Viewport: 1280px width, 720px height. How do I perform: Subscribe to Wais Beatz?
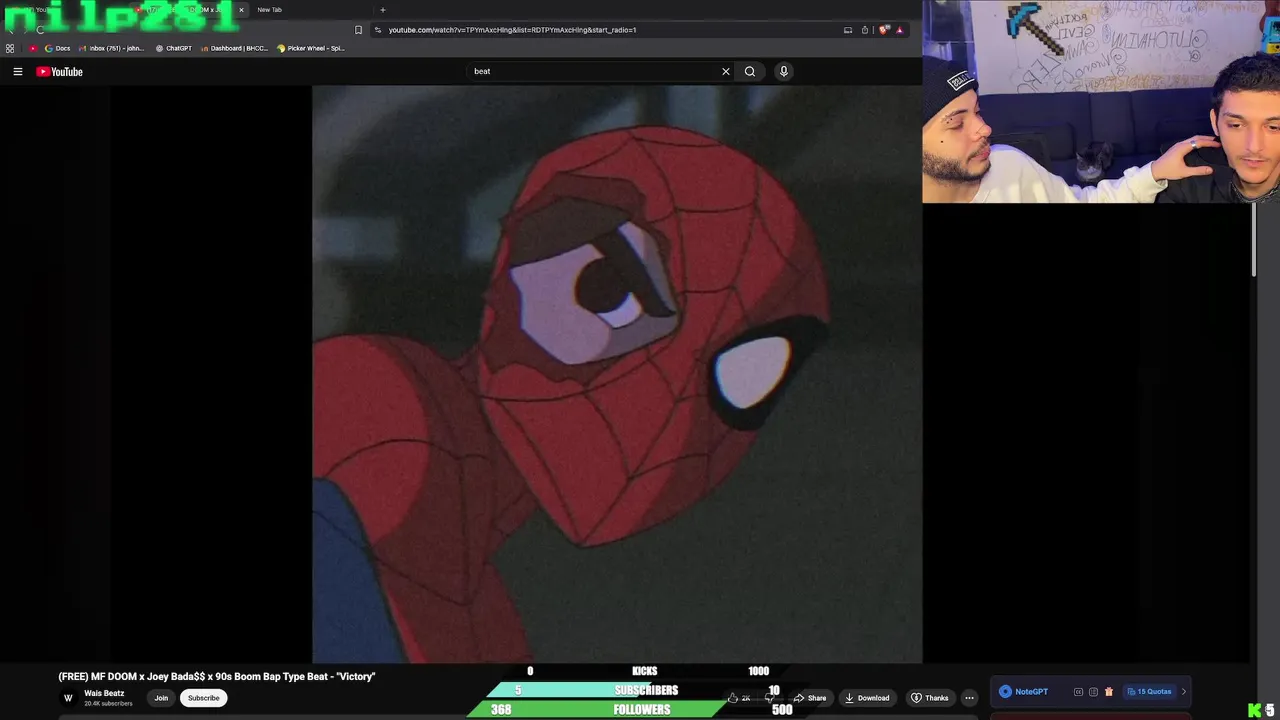click(203, 698)
